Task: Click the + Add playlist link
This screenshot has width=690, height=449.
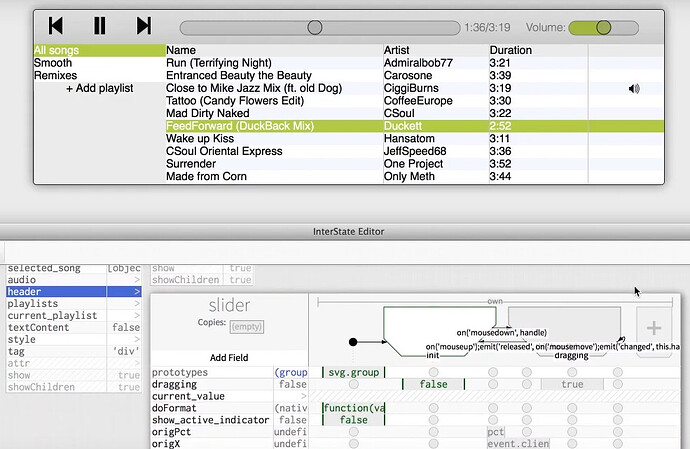Action: coord(99,88)
